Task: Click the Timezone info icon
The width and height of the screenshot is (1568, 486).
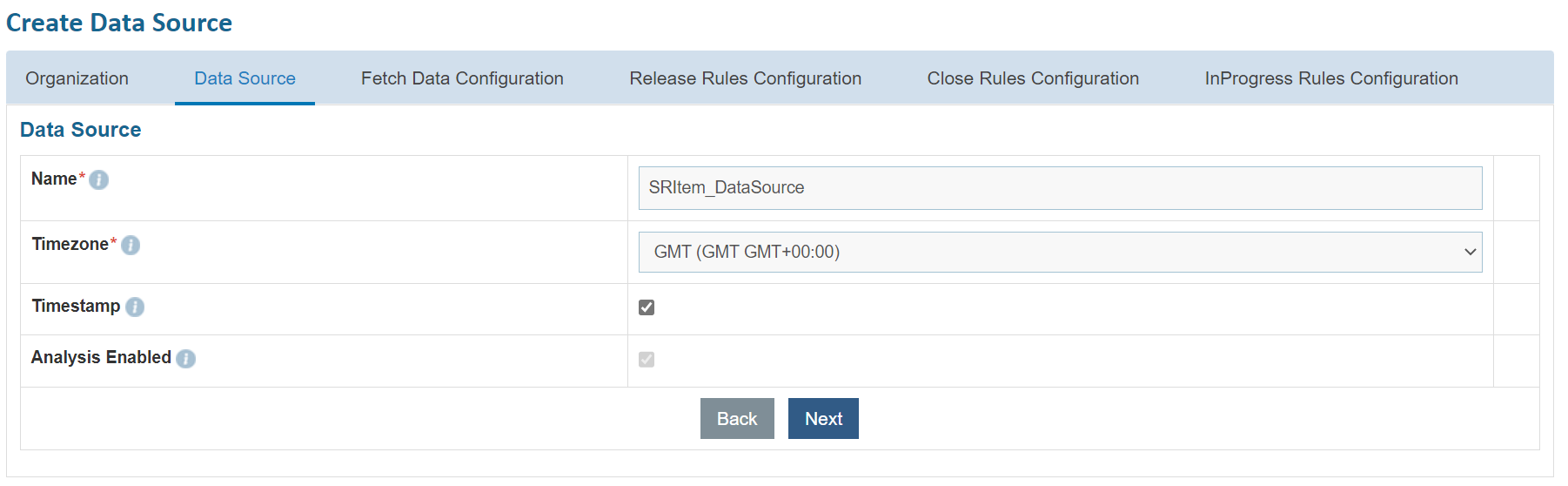Action: [x=131, y=246]
